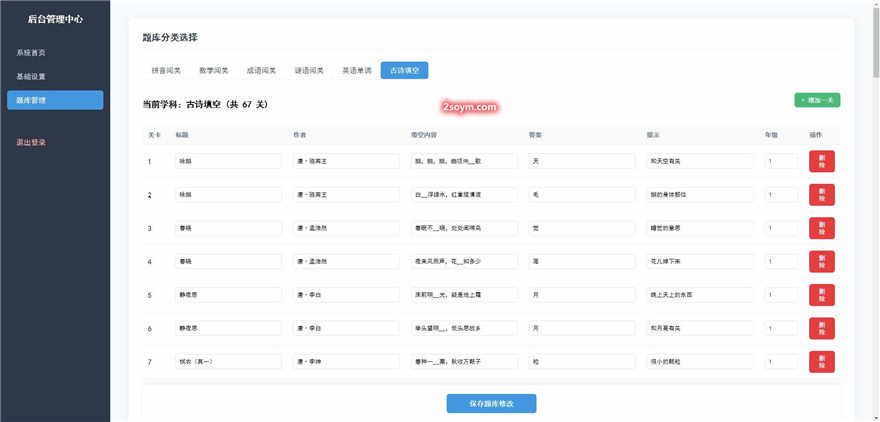The width and height of the screenshot is (880, 422).
Task: Open the 数学闯关 category tab
Action: point(214,71)
